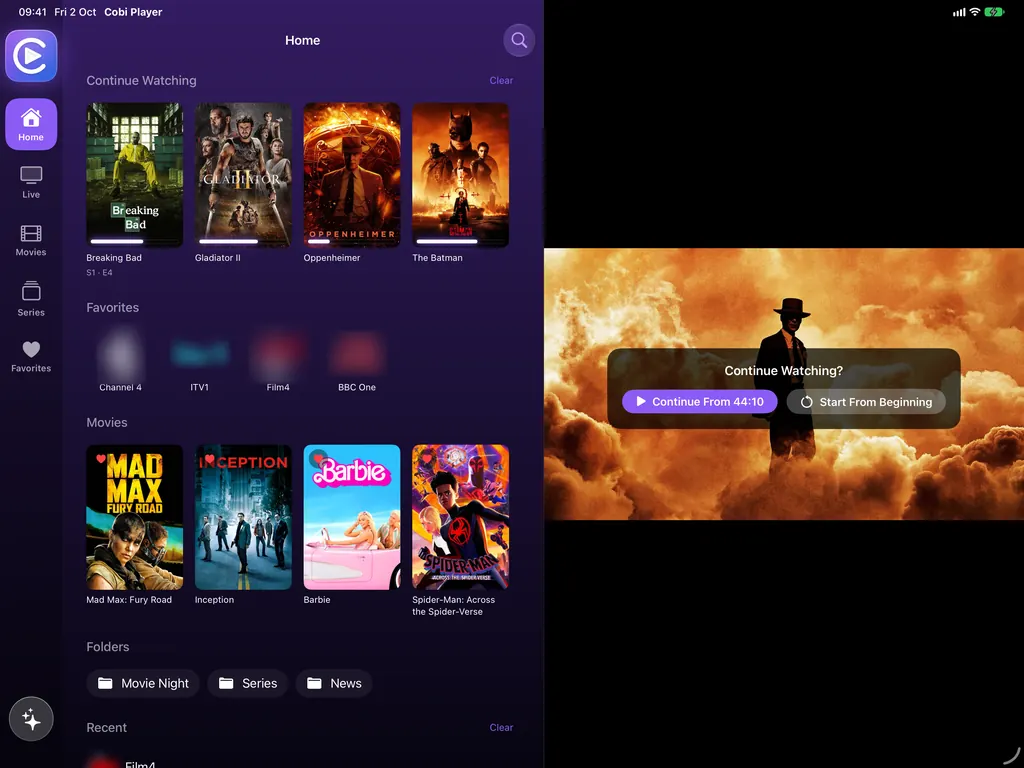Select the Oppenheimer progress bar
Image resolution: width=1024 pixels, height=768 pixels.
[351, 241]
